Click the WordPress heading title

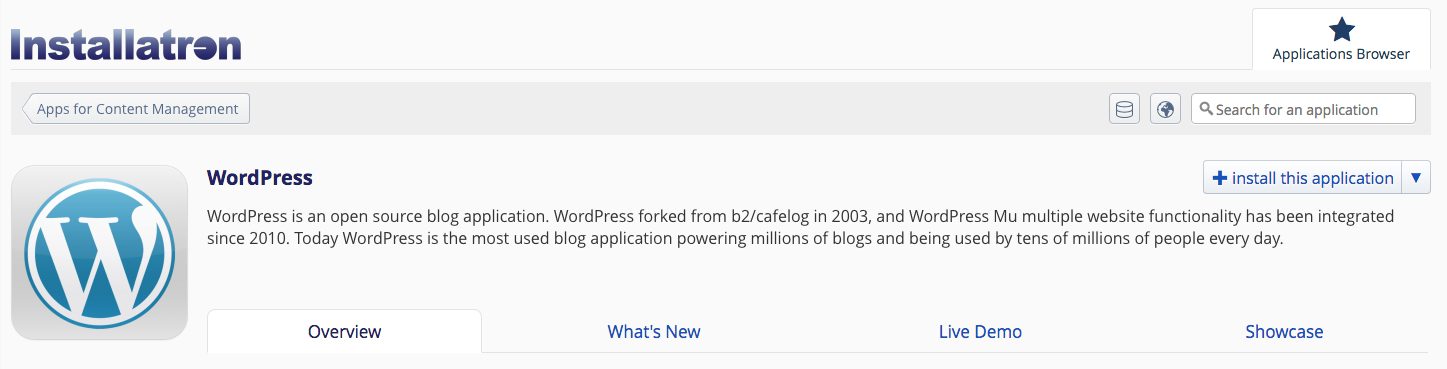tap(260, 178)
